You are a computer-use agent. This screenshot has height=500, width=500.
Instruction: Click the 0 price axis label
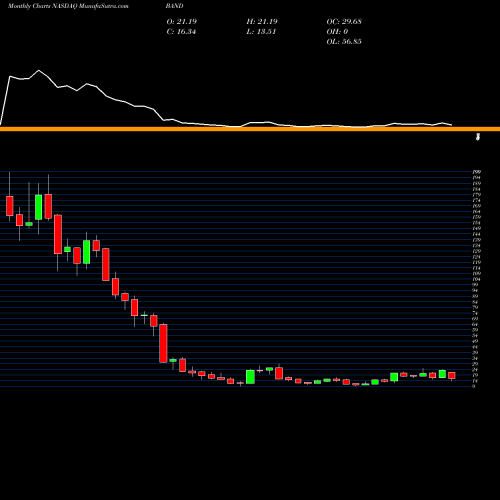tap(474, 386)
